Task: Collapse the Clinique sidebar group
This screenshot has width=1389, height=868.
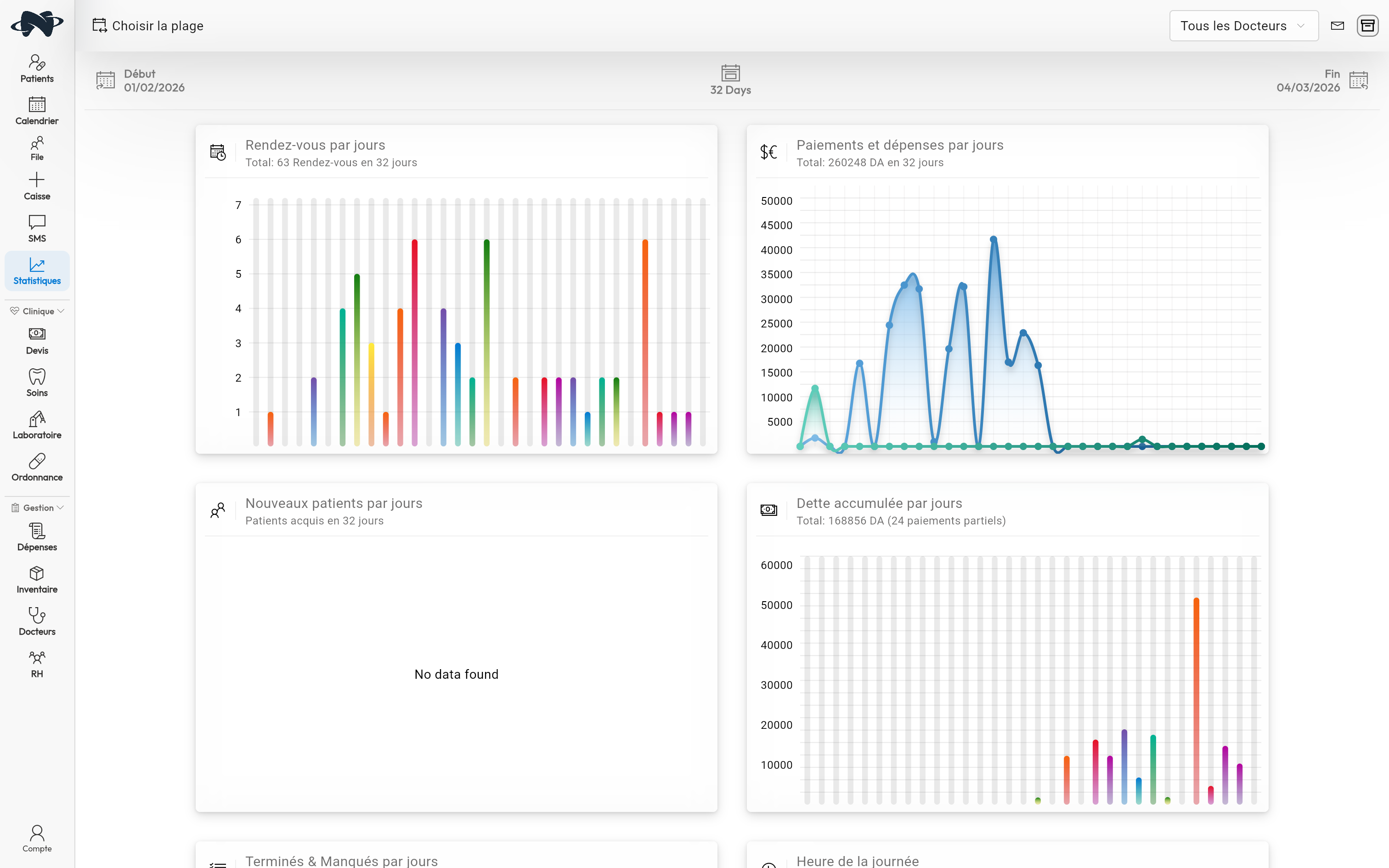Action: click(x=37, y=311)
